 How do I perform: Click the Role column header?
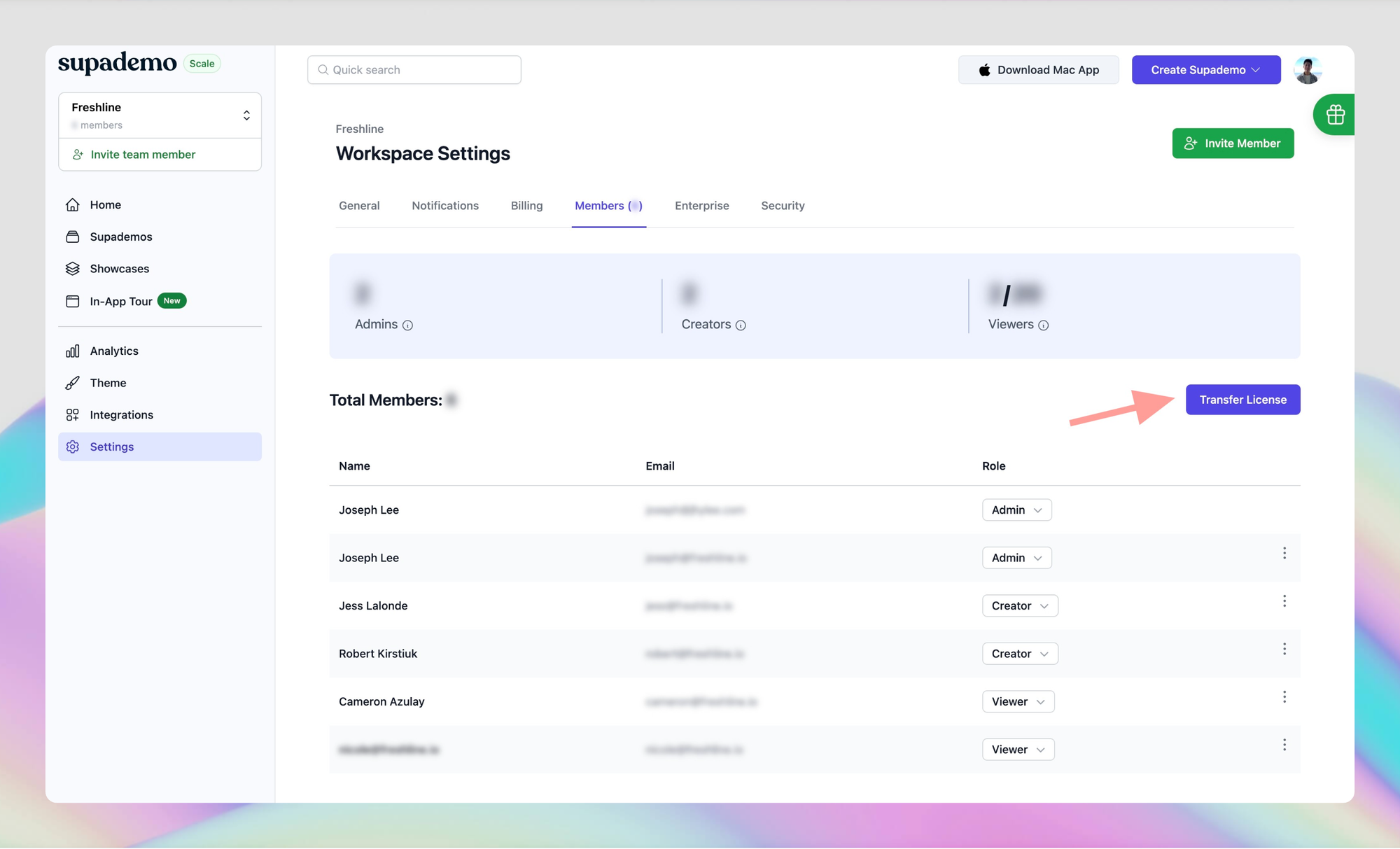pos(993,466)
